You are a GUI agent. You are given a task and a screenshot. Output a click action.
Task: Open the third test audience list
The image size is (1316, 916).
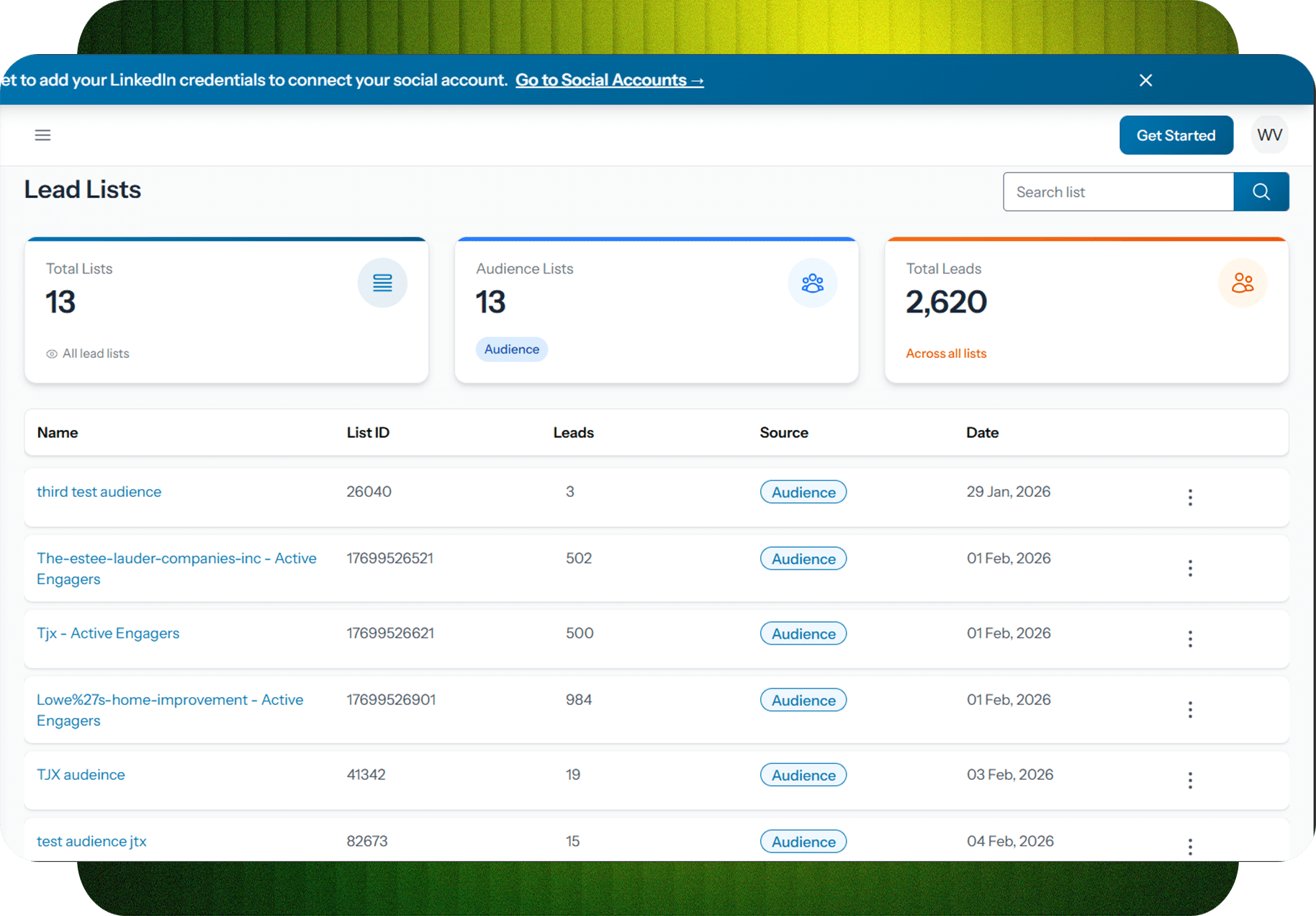(99, 492)
